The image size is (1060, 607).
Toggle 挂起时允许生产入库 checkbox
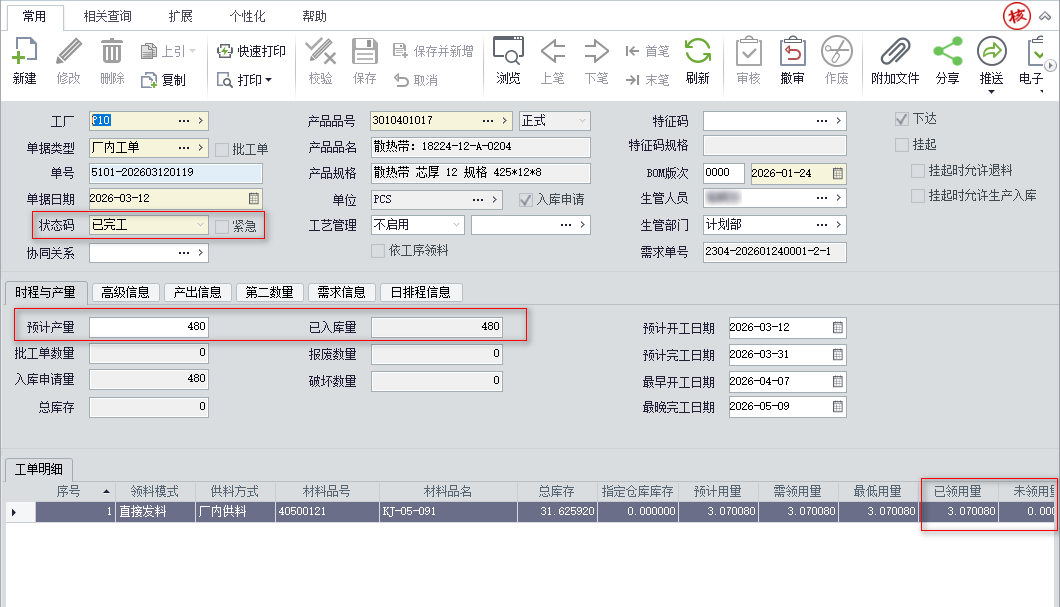917,196
